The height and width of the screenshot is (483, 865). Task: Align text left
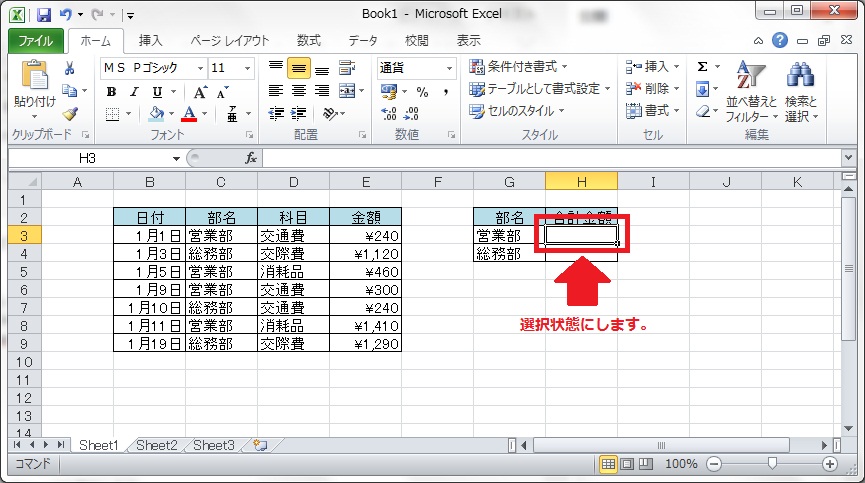tap(275, 90)
